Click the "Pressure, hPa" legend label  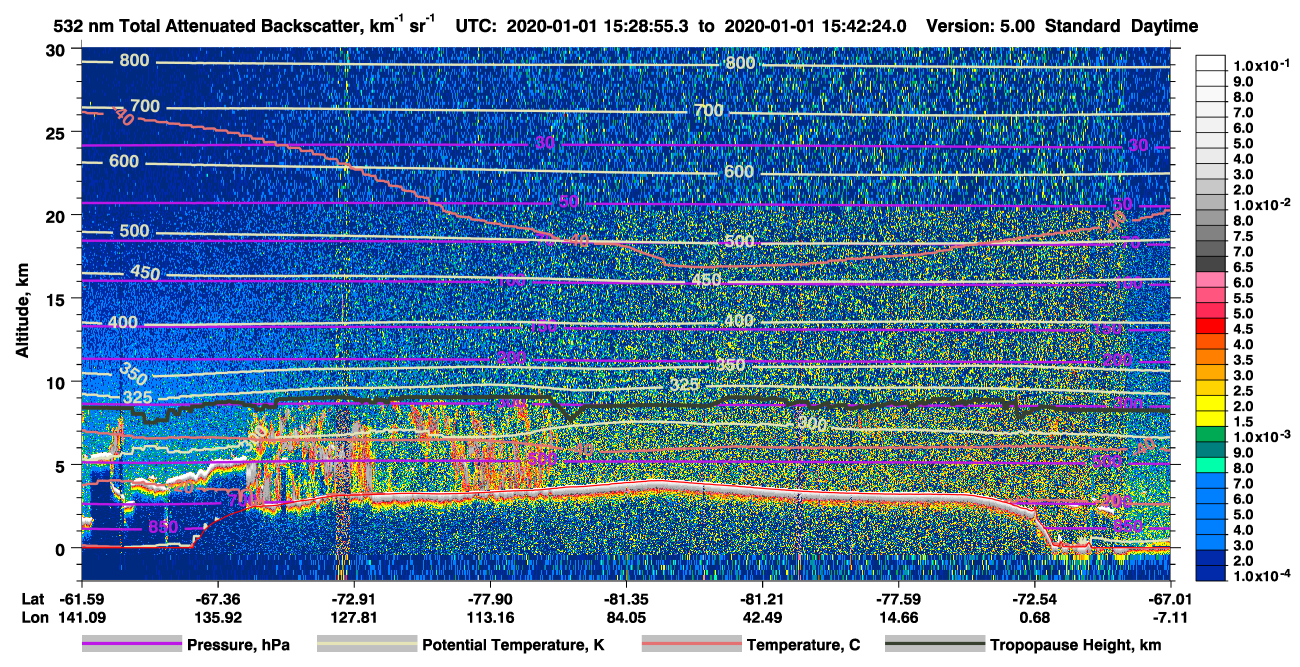[239, 646]
